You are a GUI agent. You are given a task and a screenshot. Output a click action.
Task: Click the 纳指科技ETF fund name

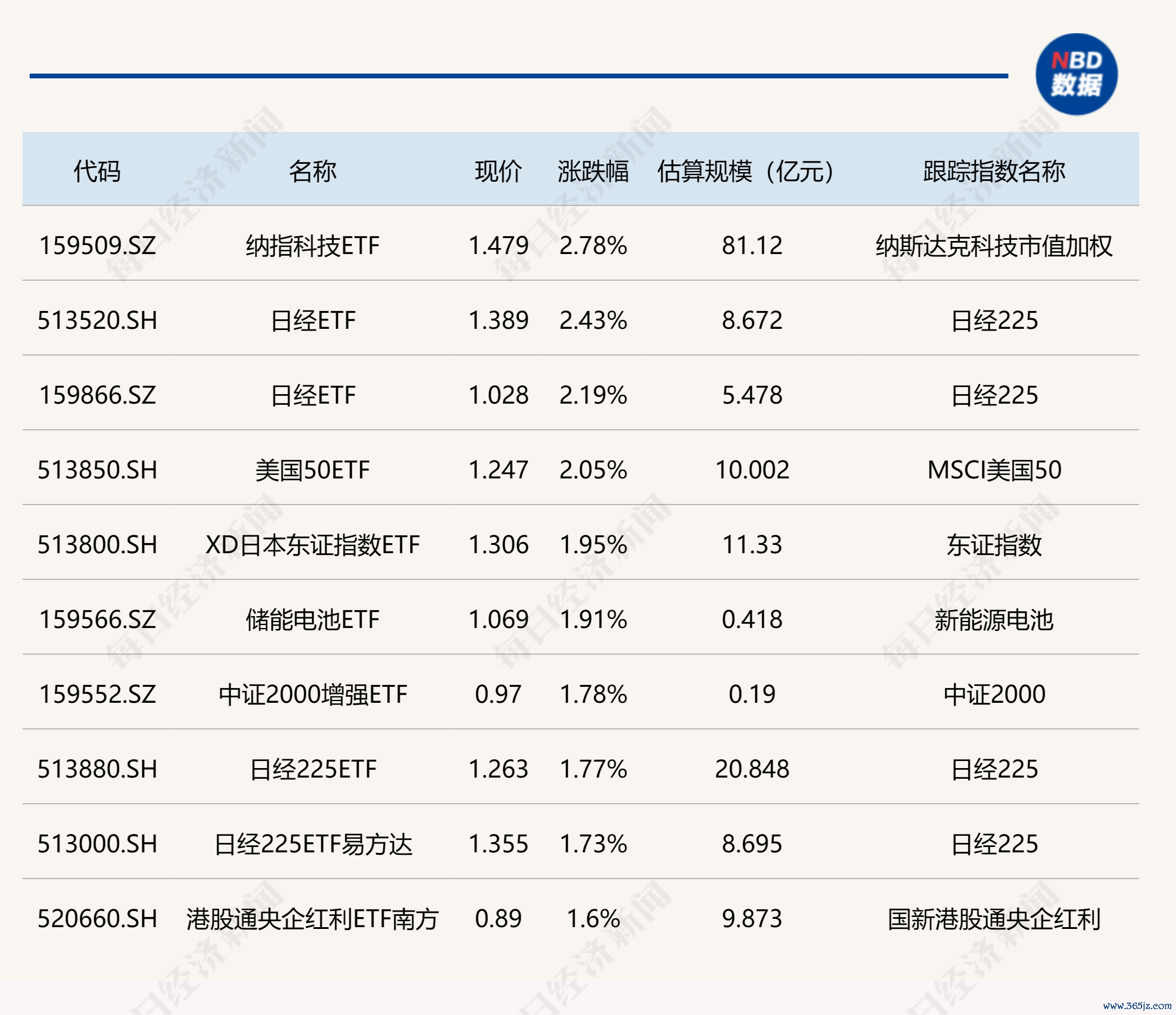[x=312, y=246]
